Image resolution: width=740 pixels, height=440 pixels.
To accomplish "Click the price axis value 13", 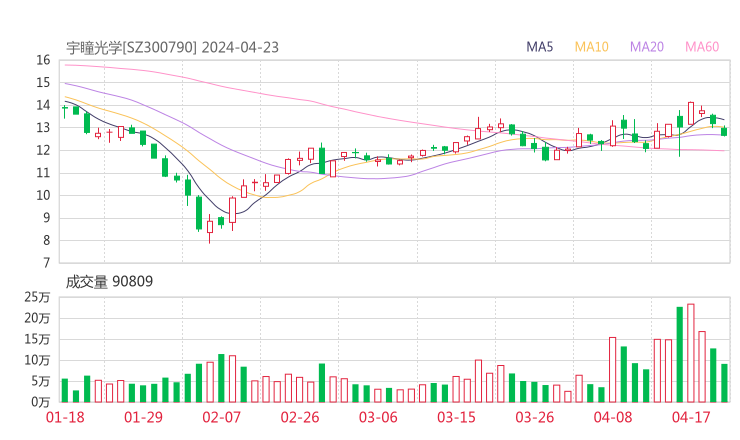I will (x=43, y=128).
